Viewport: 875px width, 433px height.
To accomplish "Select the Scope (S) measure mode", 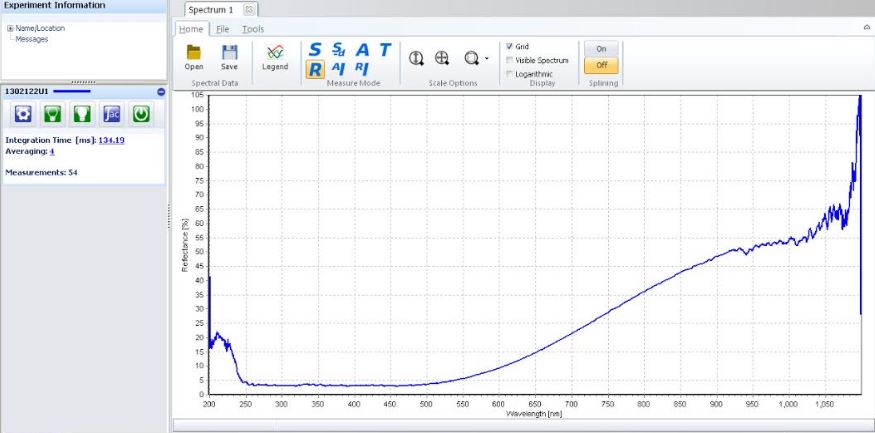I will click(x=315, y=49).
